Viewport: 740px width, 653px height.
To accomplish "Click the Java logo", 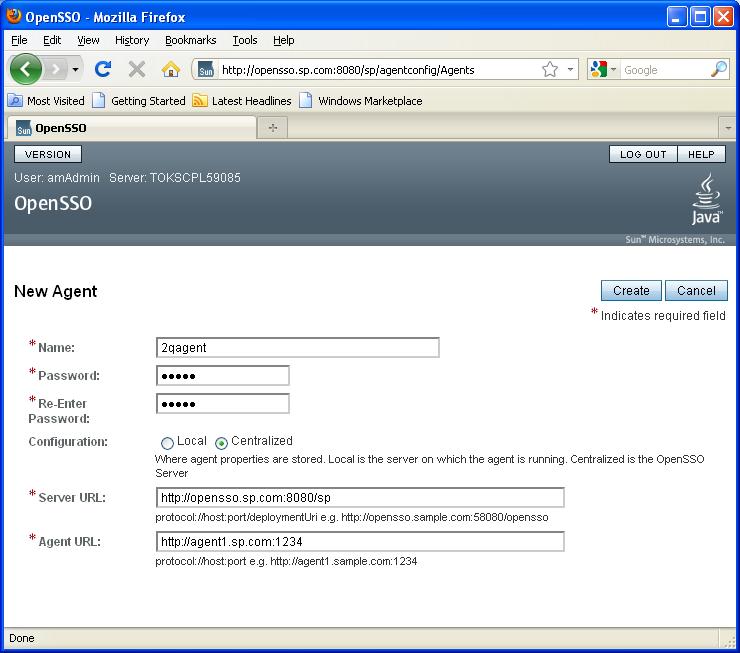I will coord(706,199).
